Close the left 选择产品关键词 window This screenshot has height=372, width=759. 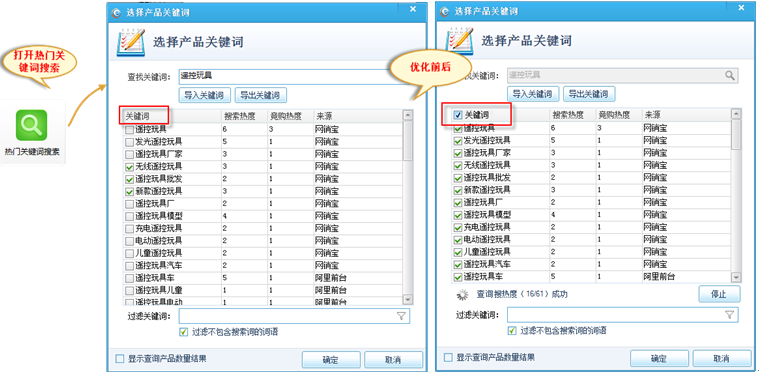click(x=413, y=9)
